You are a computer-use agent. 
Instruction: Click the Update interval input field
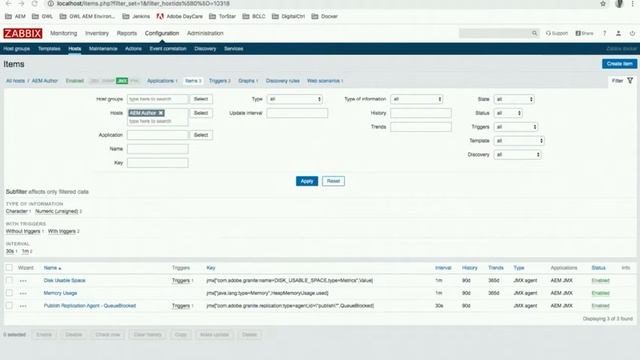point(297,113)
